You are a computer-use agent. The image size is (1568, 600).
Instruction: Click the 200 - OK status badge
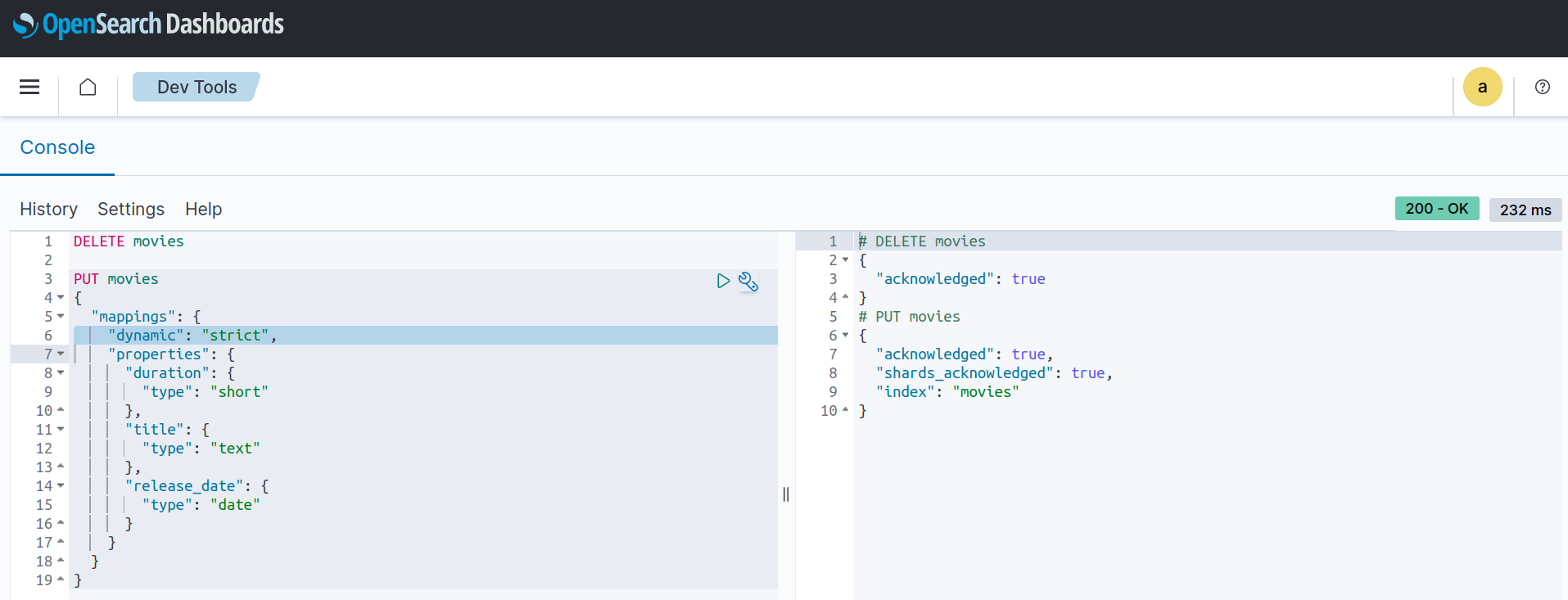[1437, 209]
